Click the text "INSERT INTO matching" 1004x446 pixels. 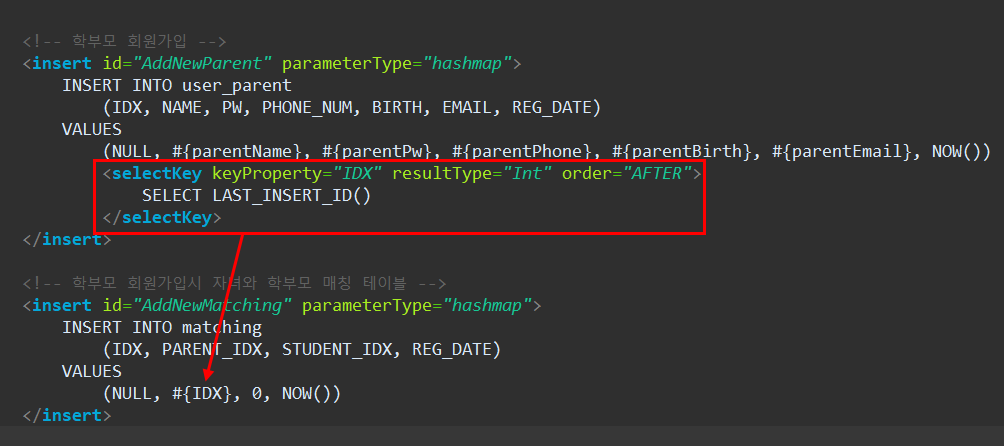[162, 328]
